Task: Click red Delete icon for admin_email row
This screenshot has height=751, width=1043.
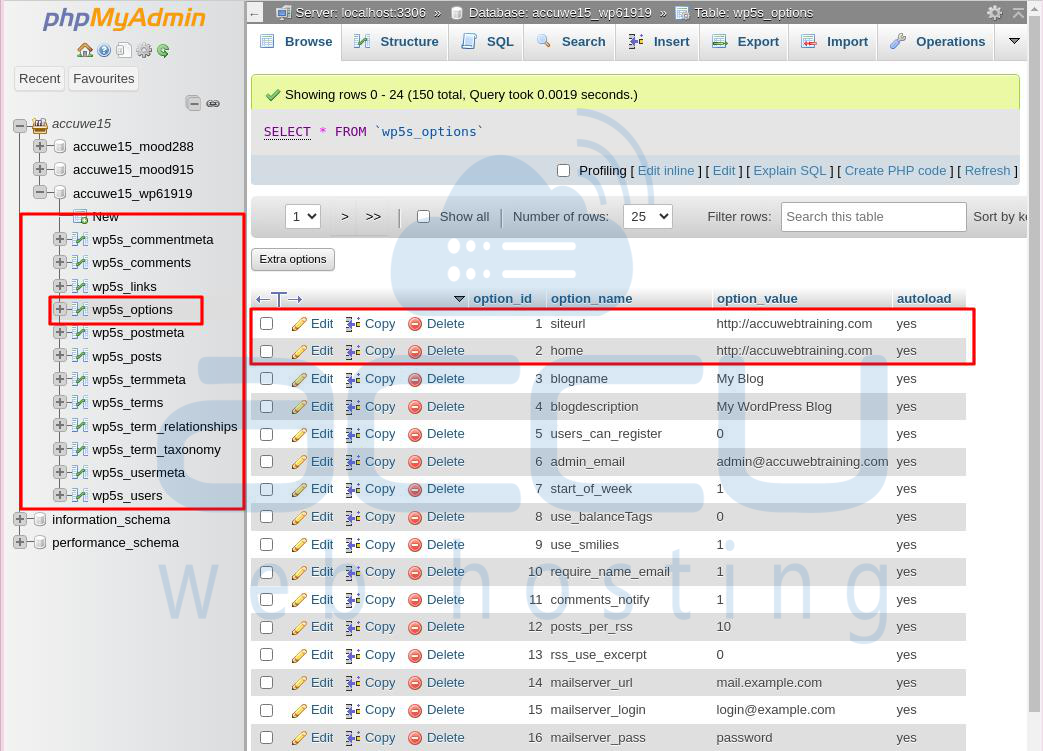Action: coord(415,462)
